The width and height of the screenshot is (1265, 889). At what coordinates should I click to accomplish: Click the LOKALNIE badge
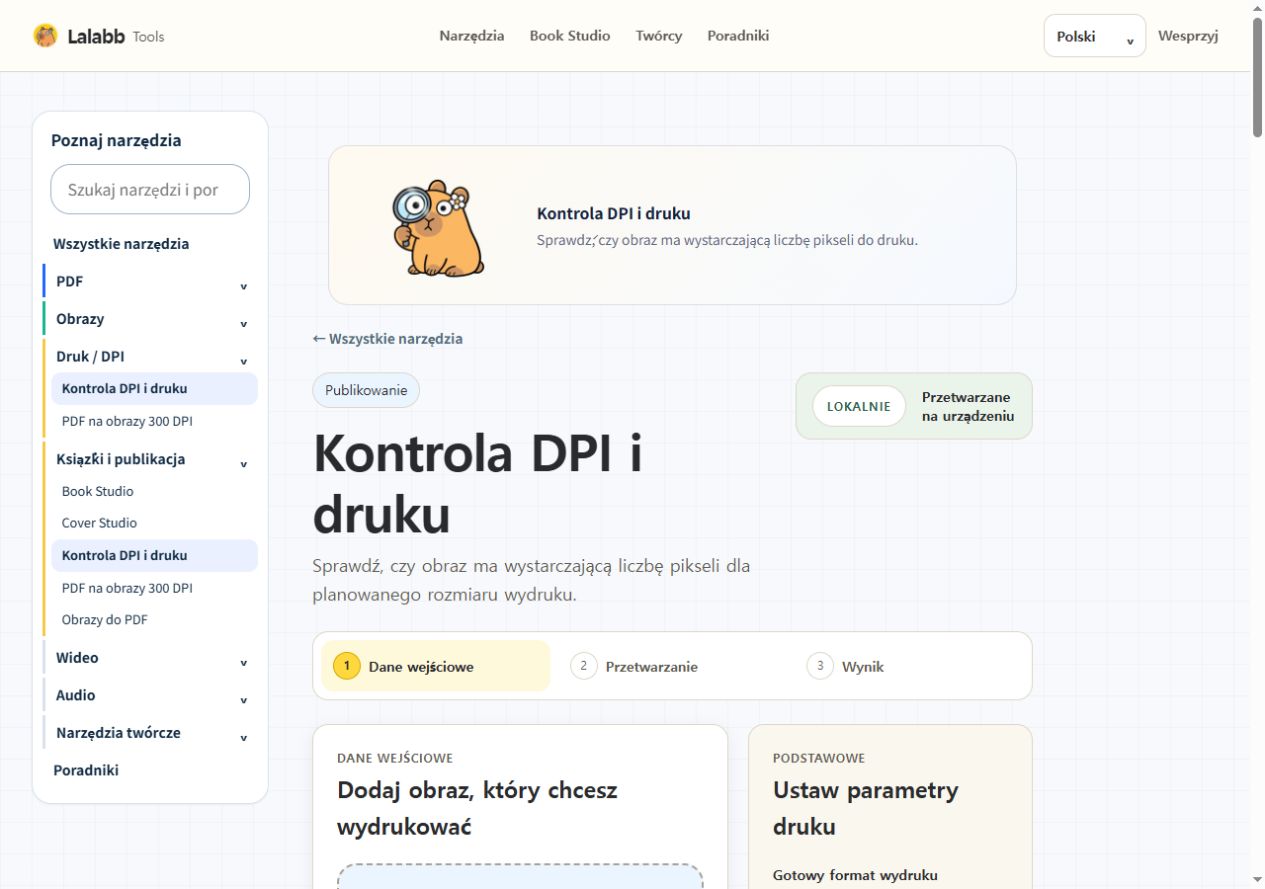[x=858, y=406]
